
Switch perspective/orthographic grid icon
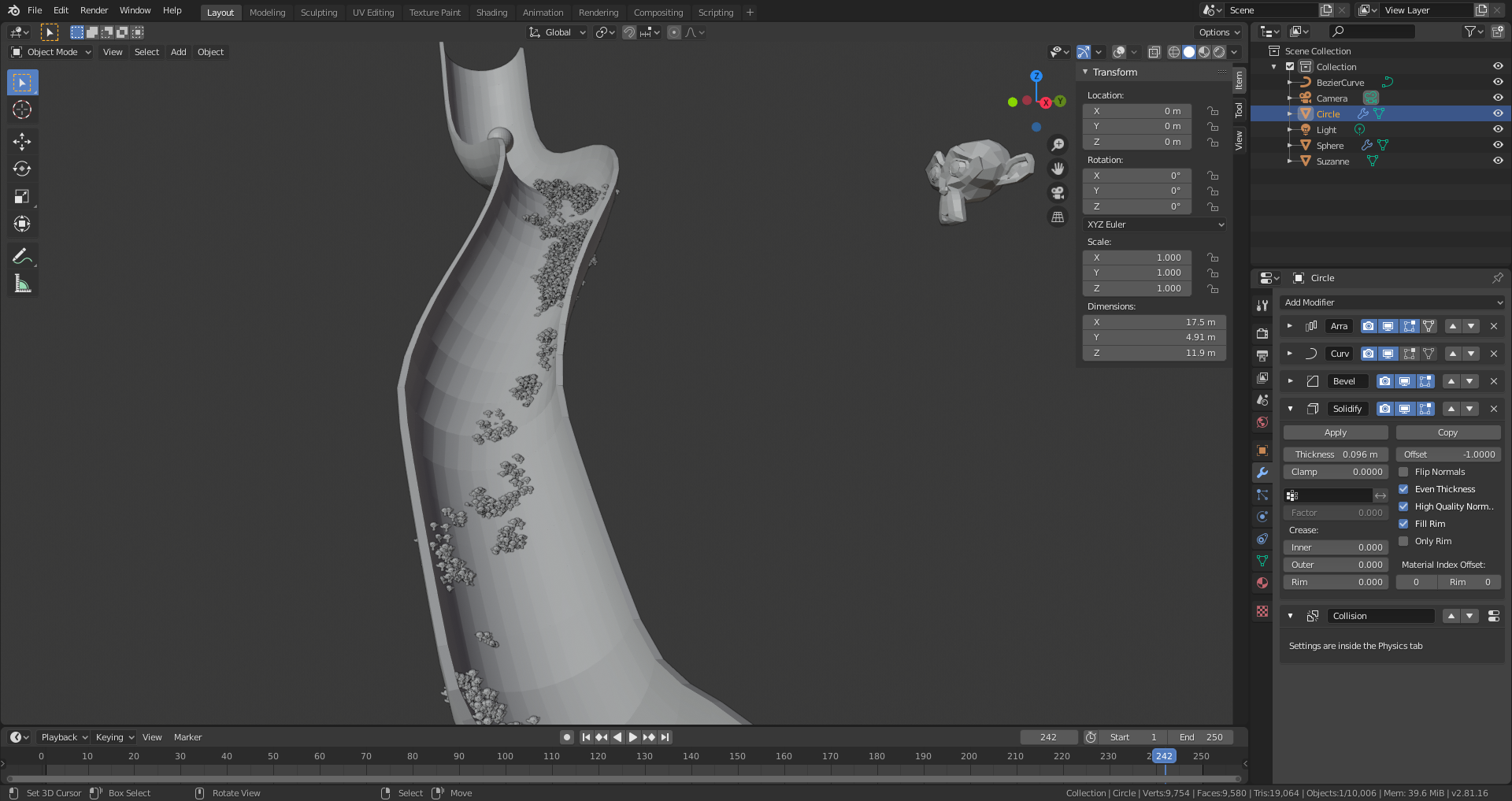[x=1058, y=217]
